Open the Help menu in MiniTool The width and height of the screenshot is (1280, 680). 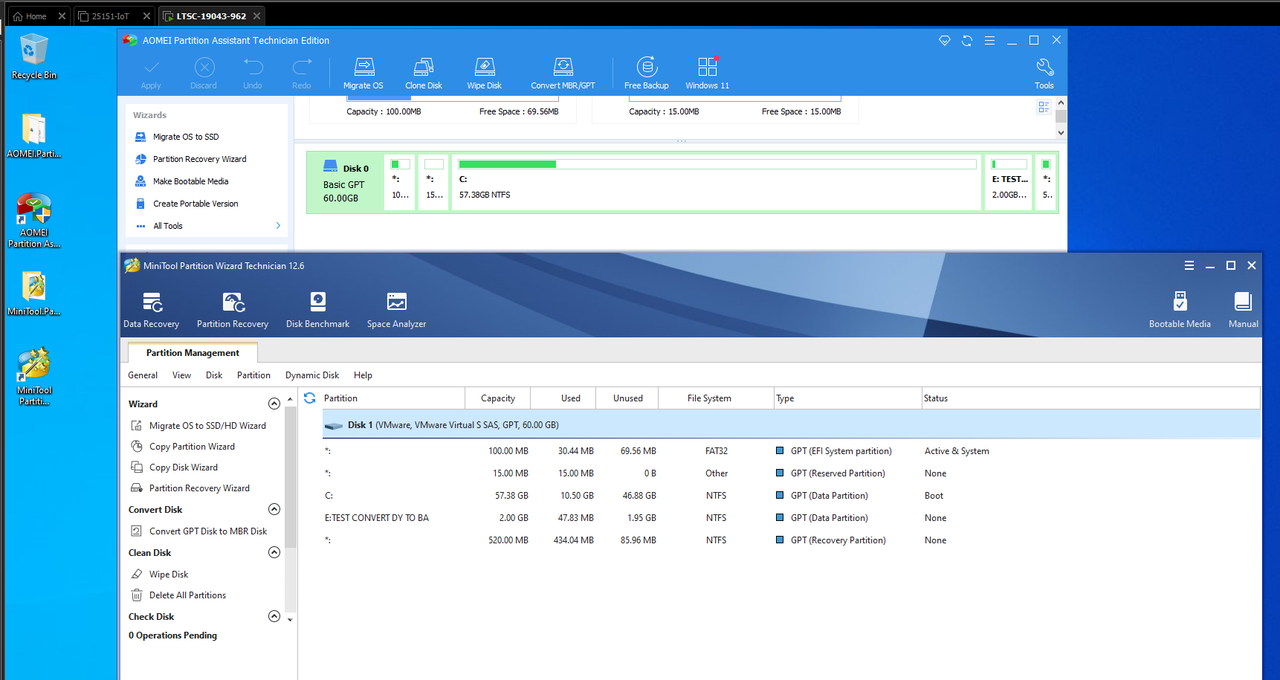coord(363,375)
